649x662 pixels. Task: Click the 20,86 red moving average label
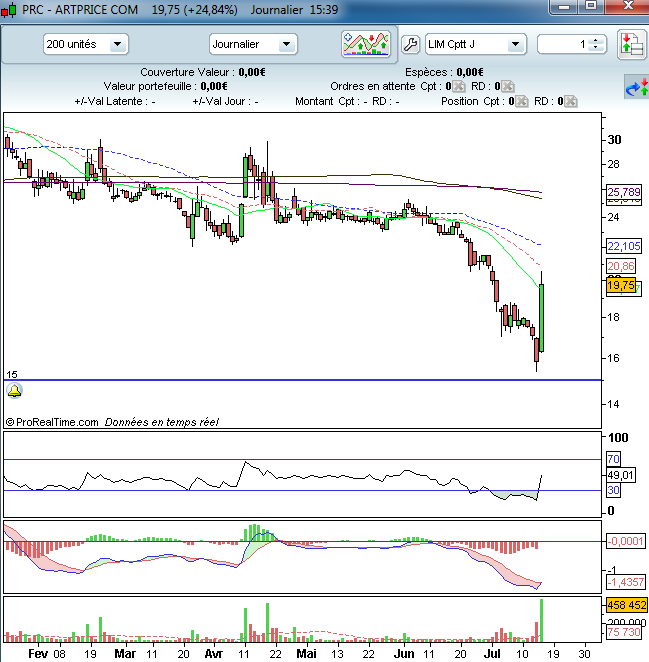[x=621, y=266]
